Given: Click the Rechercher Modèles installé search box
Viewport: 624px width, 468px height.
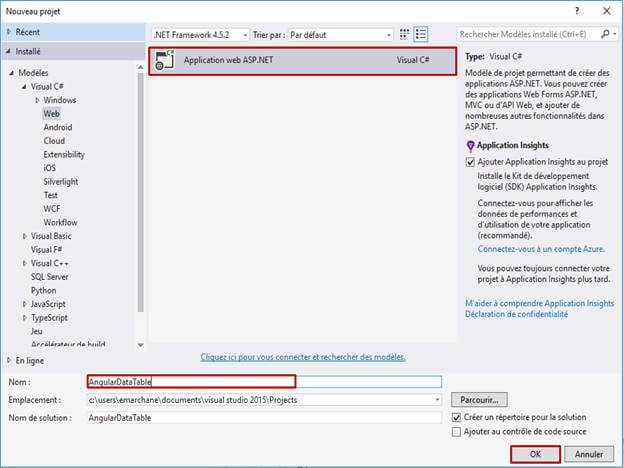Looking at the screenshot, I should 528,34.
